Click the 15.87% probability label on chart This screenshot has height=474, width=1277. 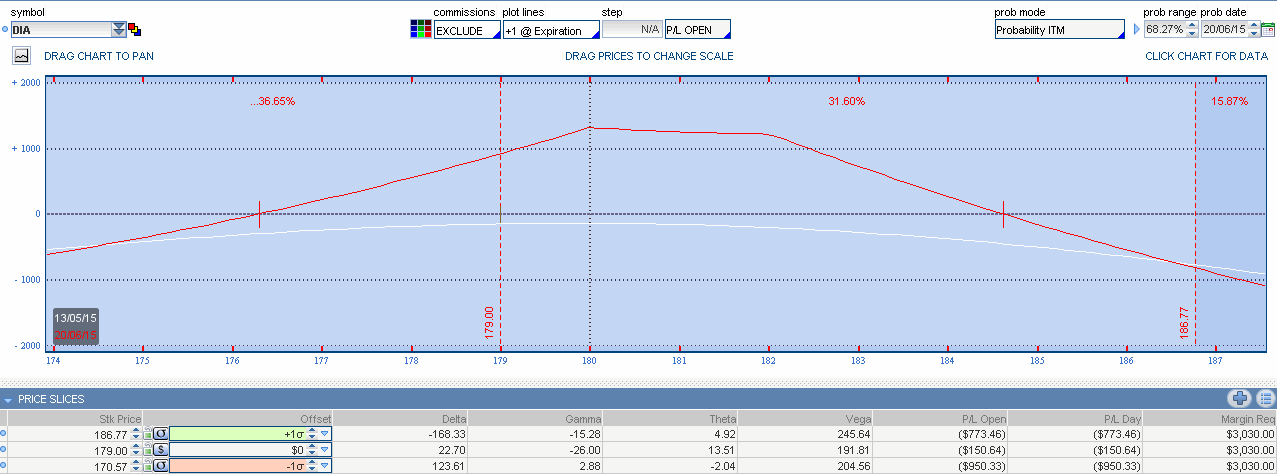[1229, 102]
